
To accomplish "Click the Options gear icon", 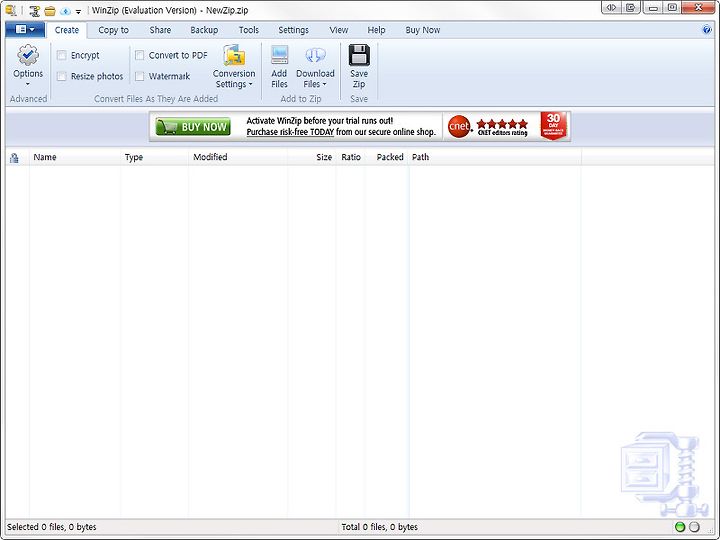I will click(28, 55).
